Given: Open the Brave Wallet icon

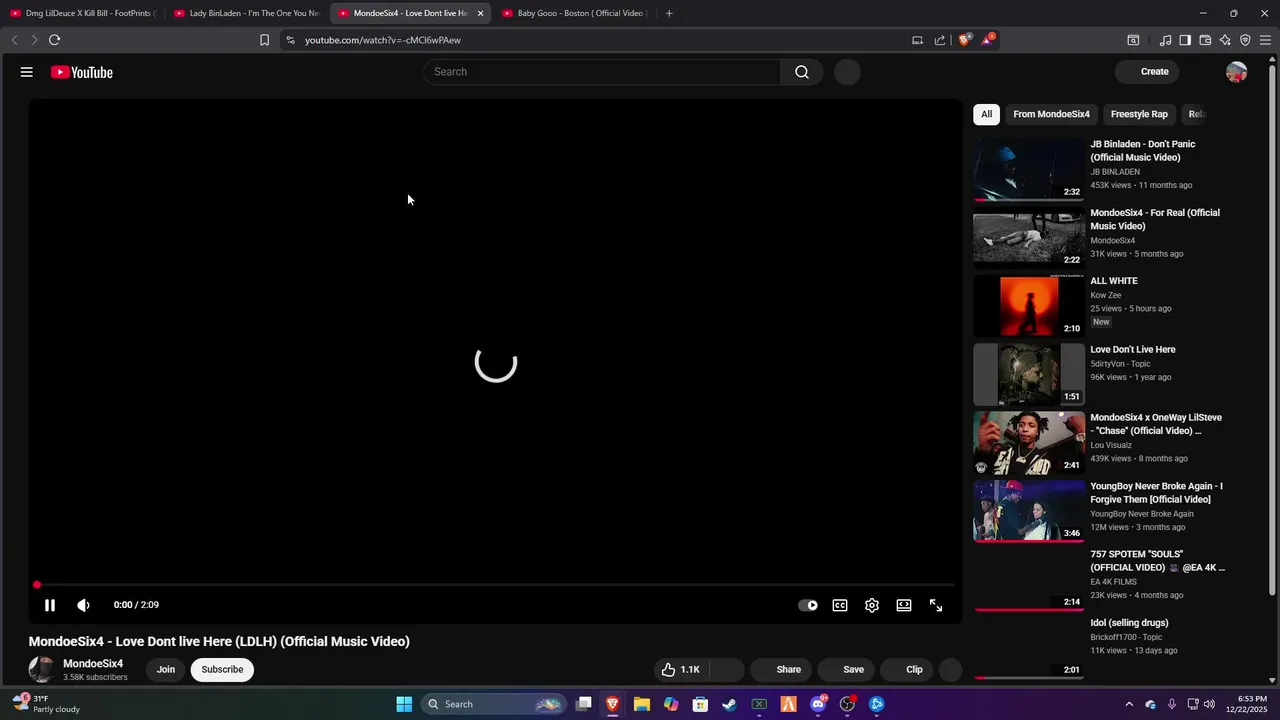Looking at the screenshot, I should pyautogui.click(x=1205, y=40).
